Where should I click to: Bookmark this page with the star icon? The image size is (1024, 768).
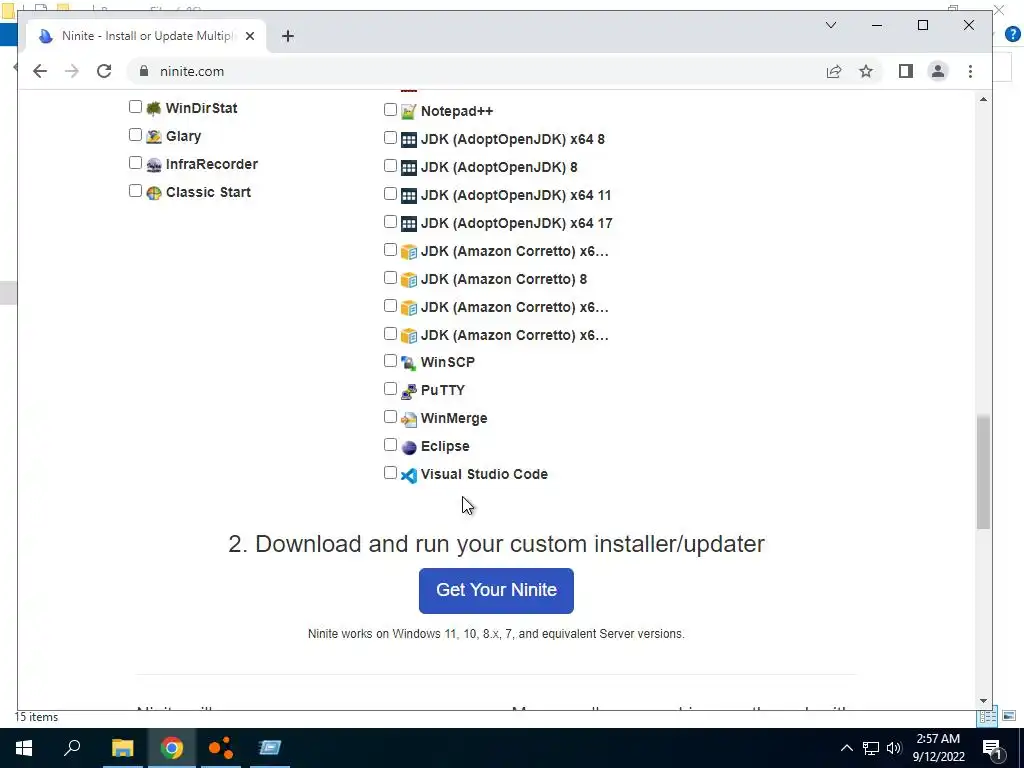pyautogui.click(x=866, y=71)
